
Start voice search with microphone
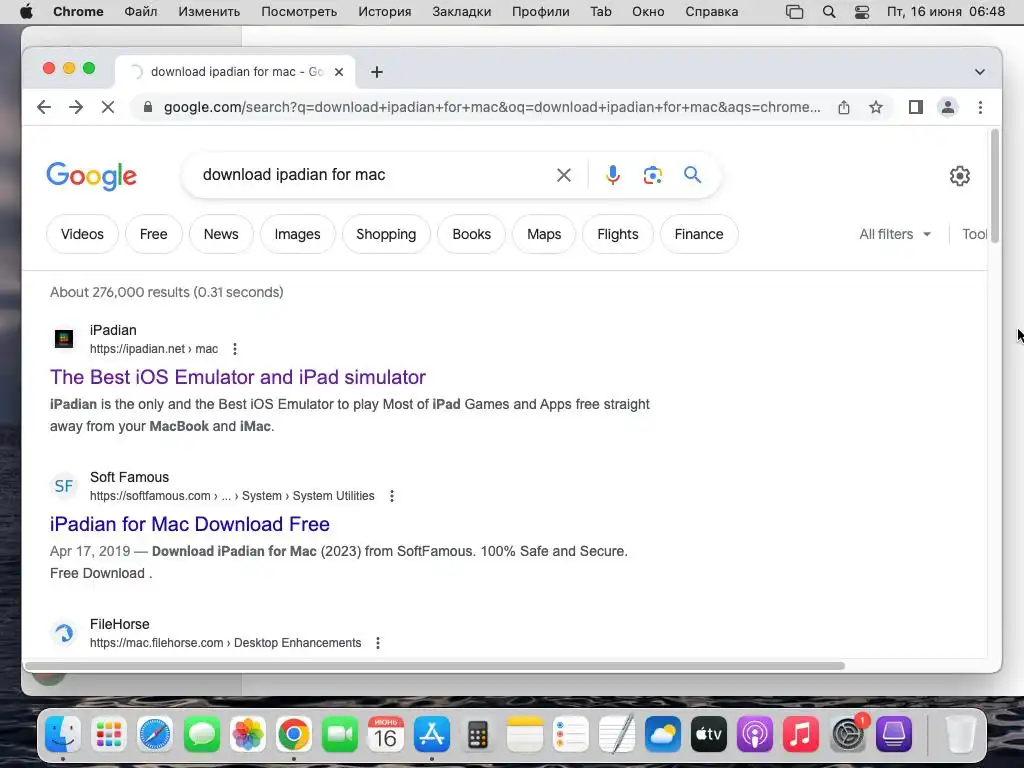(613, 175)
